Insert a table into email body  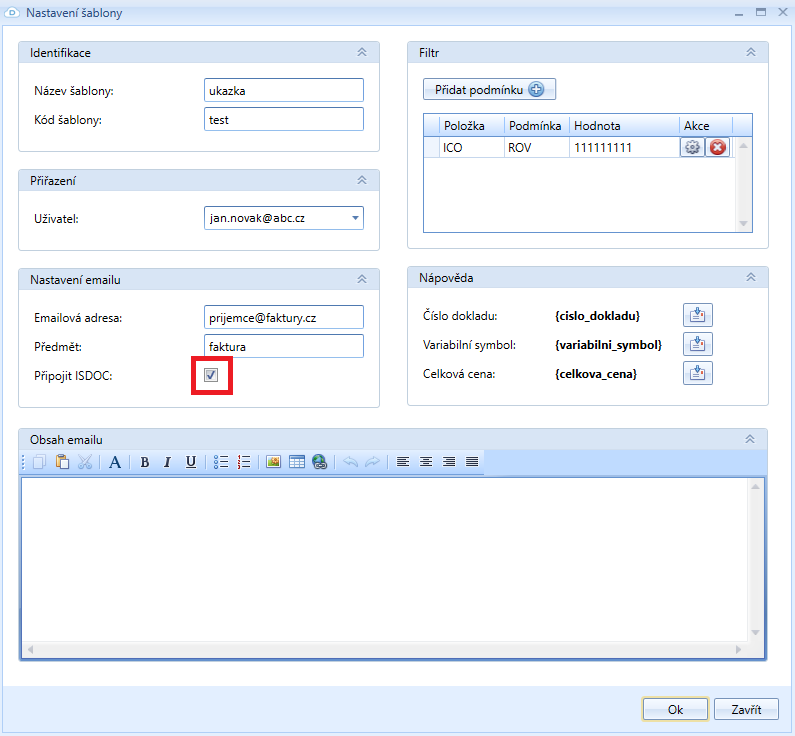click(297, 462)
